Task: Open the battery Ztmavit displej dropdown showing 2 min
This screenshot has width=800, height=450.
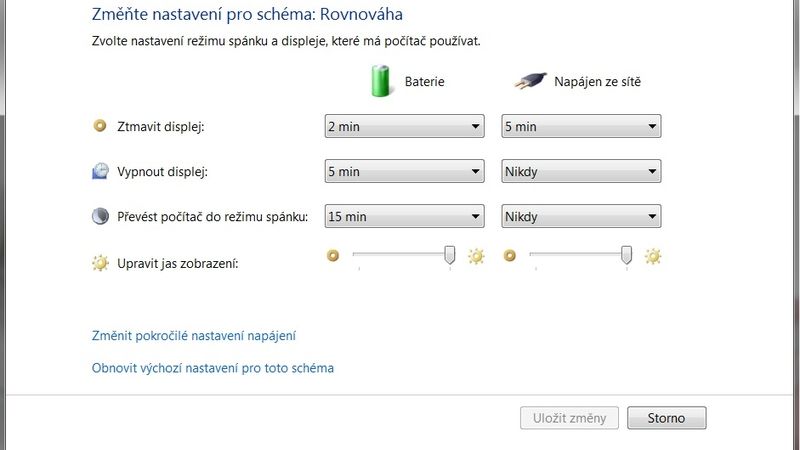Action: tap(405, 126)
